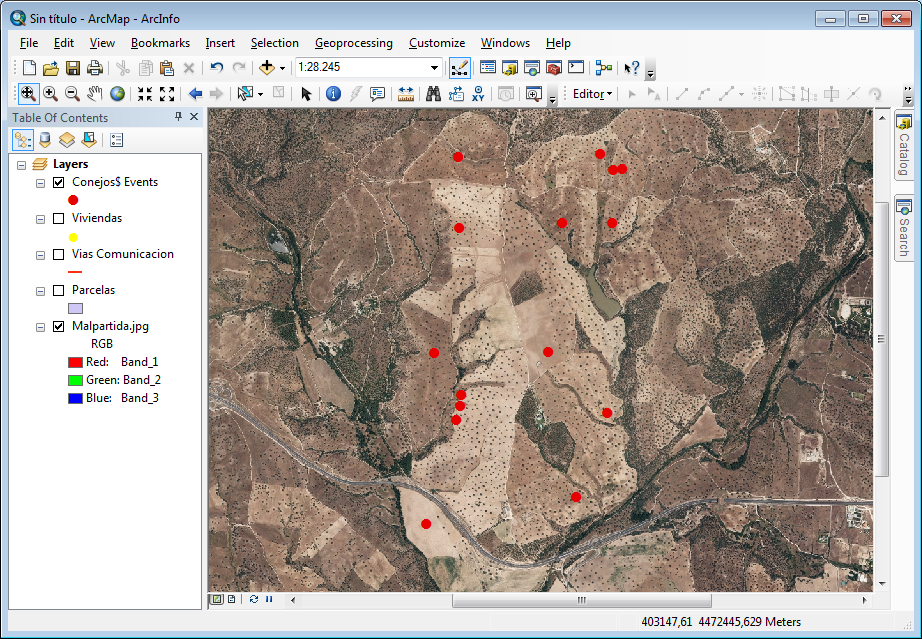Open the Search window toolbar icon
The height and width of the screenshot is (639, 922).
[532, 68]
